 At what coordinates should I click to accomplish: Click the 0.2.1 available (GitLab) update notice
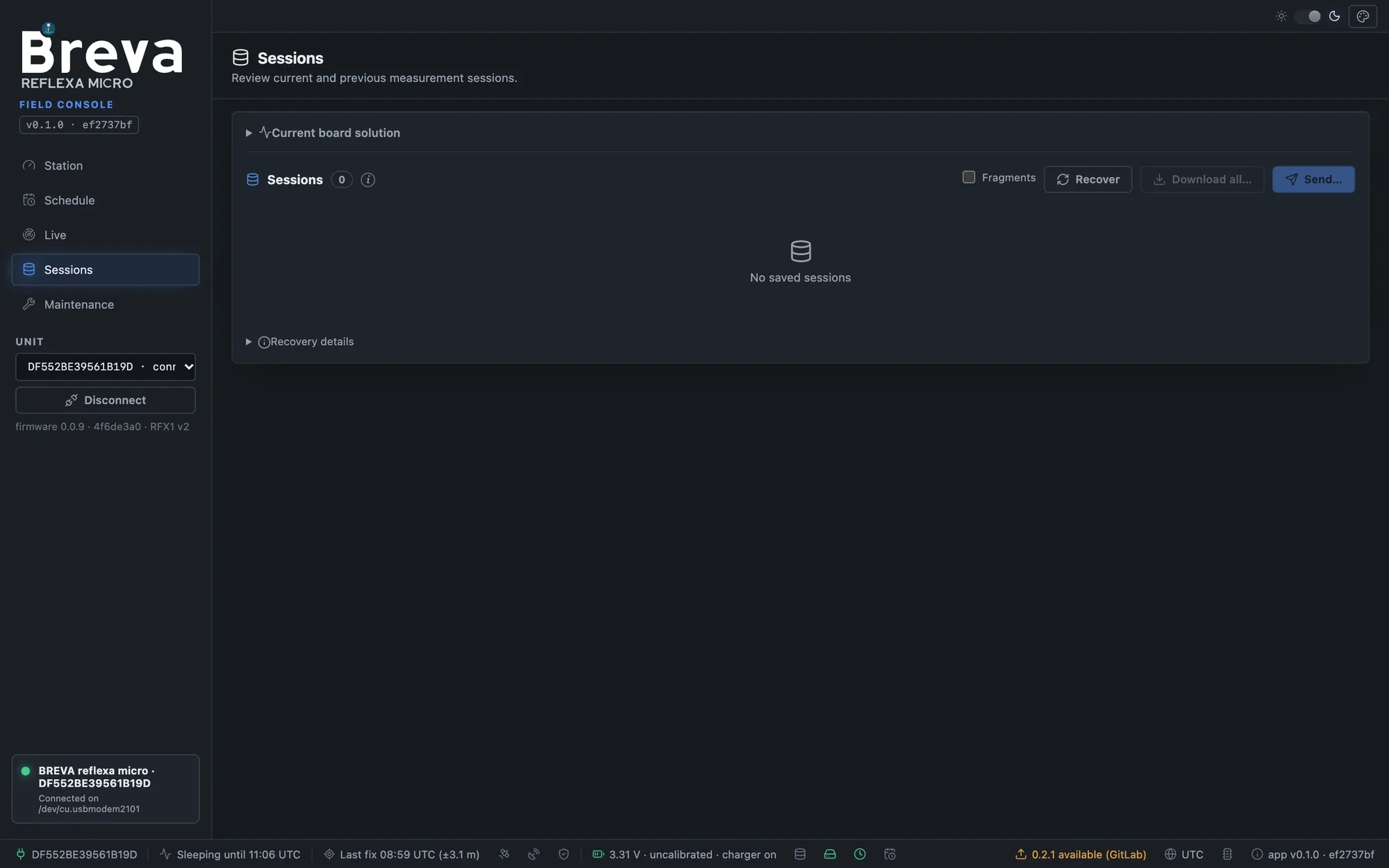tap(1081, 854)
